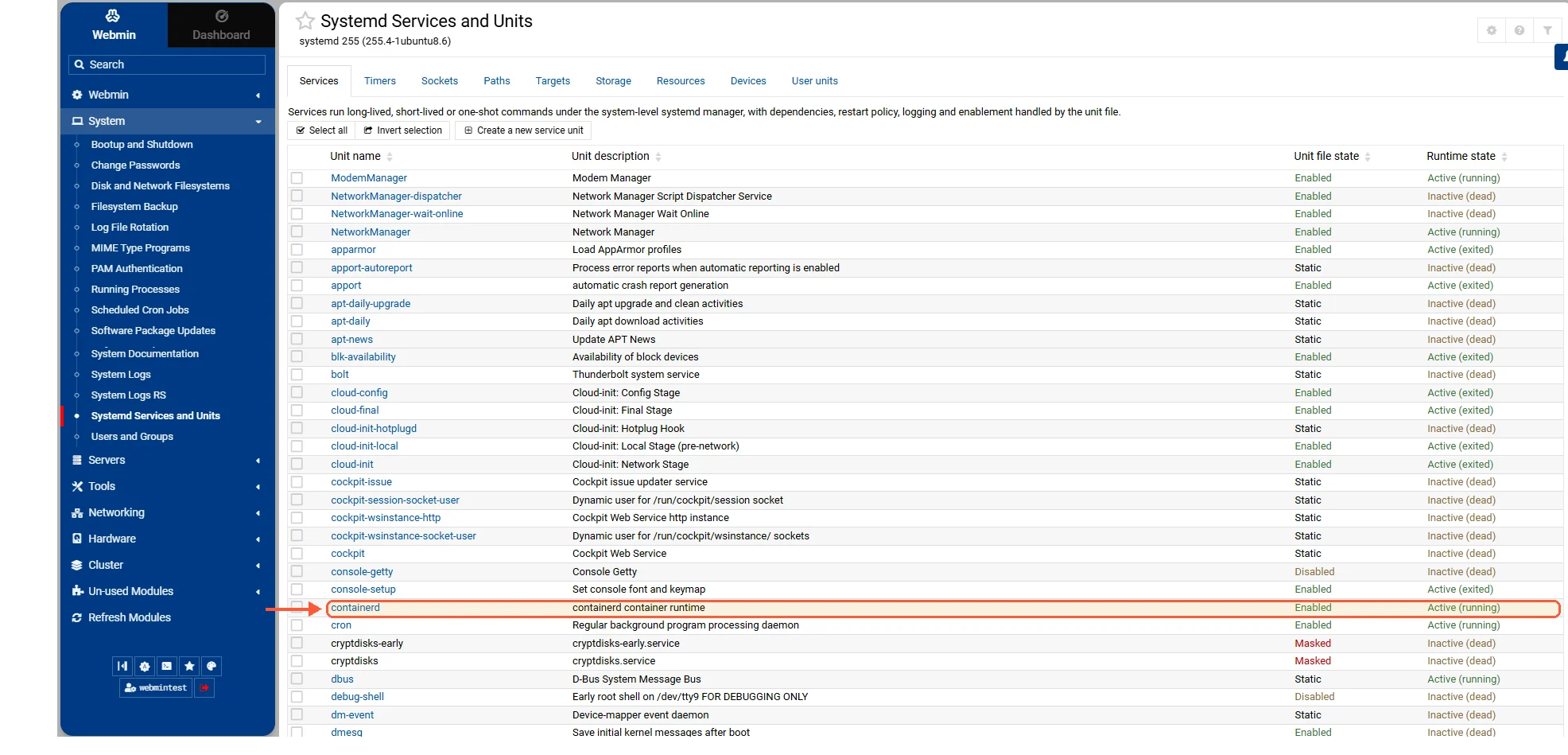Viewport: 1568px width, 755px height.
Task: Open the containerd service link
Action: [355, 608]
